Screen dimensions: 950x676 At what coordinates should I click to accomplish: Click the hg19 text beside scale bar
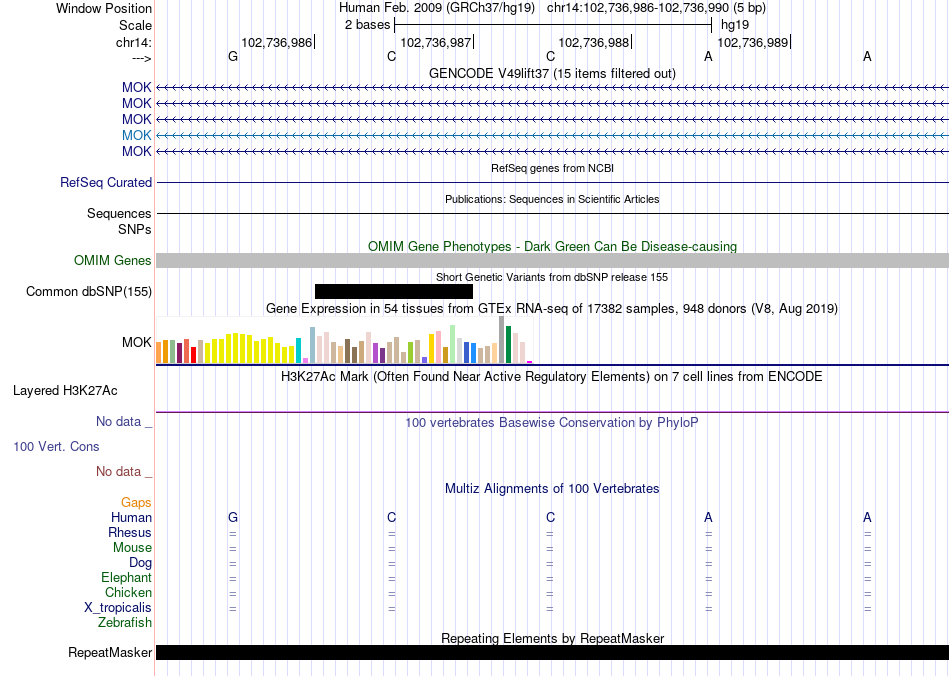735,25
